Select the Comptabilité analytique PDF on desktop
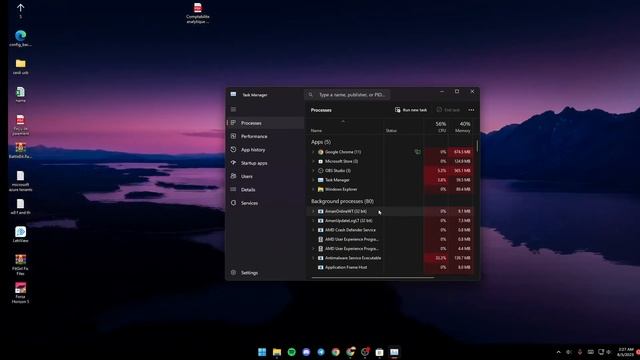640x360 pixels. pos(198,13)
